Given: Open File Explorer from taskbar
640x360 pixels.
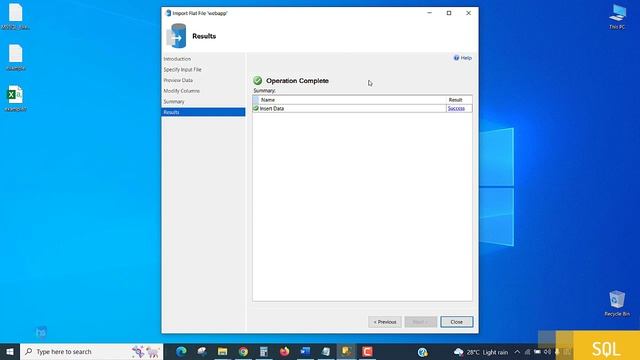Looking at the screenshot, I should [x=222, y=351].
